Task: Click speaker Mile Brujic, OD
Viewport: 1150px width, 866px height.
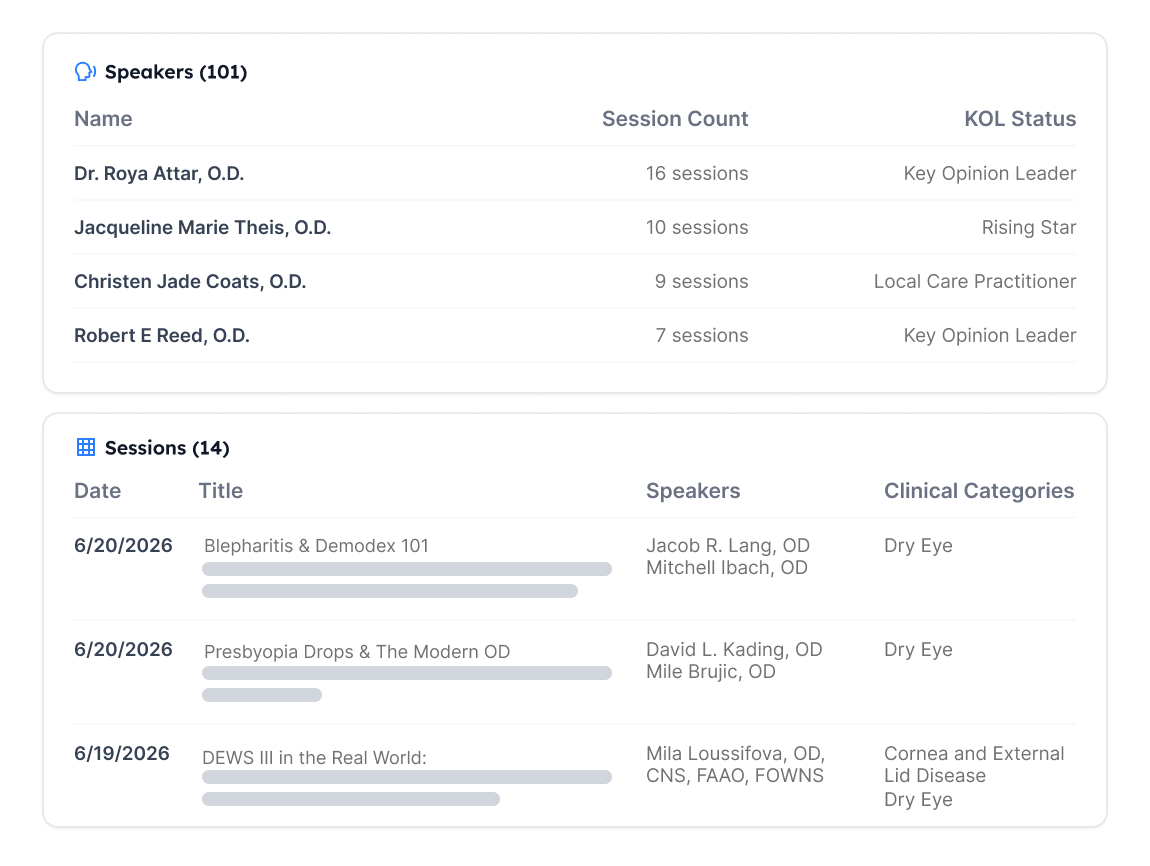Action: pyautogui.click(x=711, y=672)
